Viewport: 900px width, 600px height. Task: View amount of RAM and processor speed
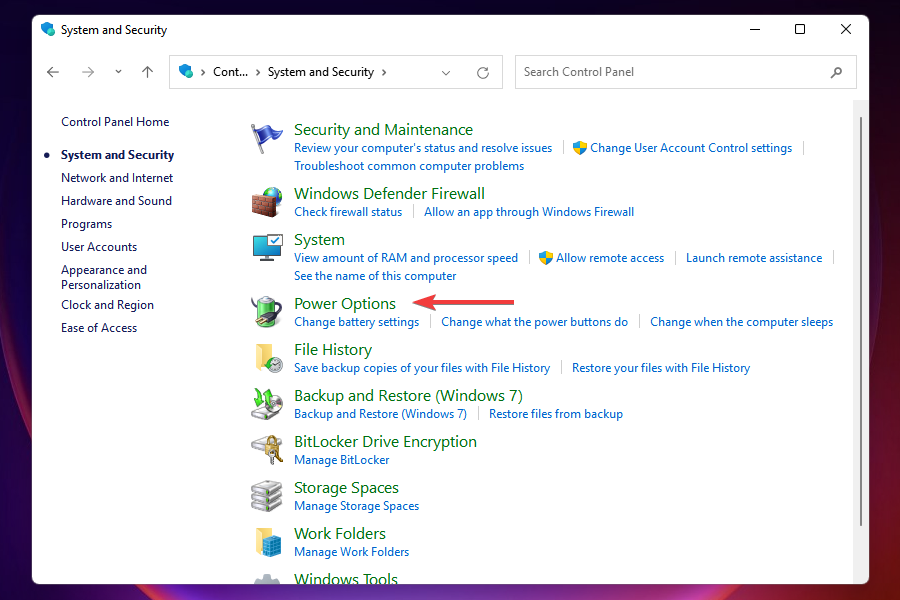click(406, 258)
